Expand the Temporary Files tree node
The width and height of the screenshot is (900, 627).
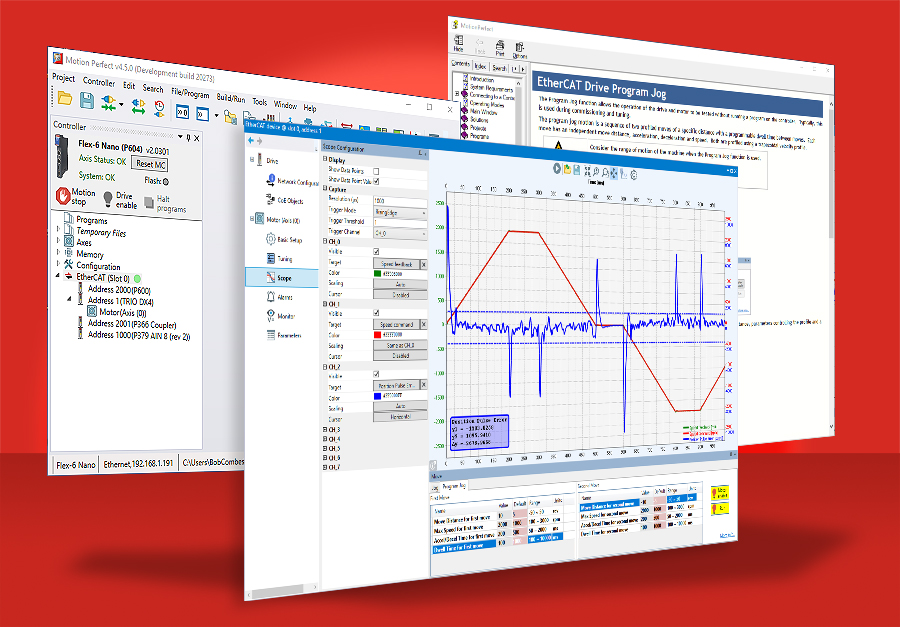click(58, 229)
